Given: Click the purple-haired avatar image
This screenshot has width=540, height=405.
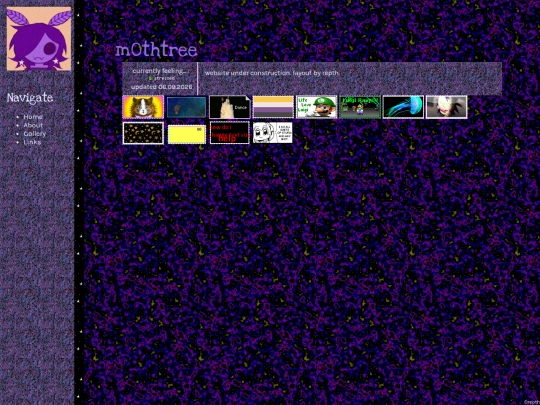Looking at the screenshot, I should click(39, 39).
